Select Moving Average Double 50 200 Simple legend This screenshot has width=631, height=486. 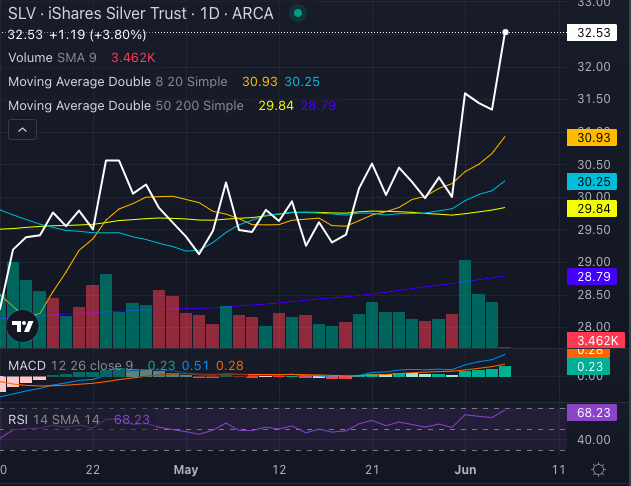[126, 105]
